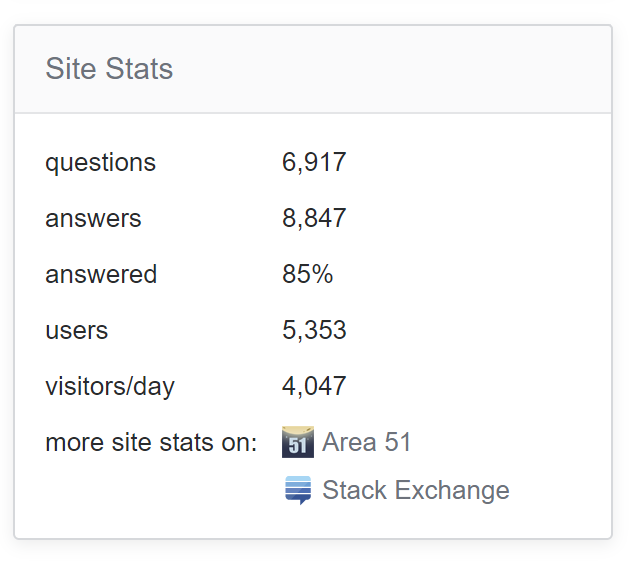630x561 pixels.
Task: Click the 'more site stats on:' label
Action: tap(151, 442)
